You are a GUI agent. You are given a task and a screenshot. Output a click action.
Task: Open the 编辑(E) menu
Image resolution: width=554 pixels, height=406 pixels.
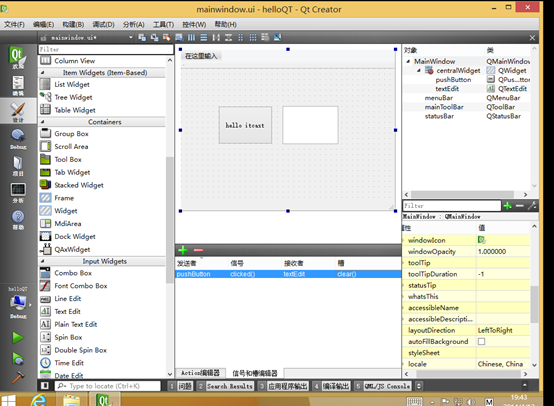pos(43,24)
